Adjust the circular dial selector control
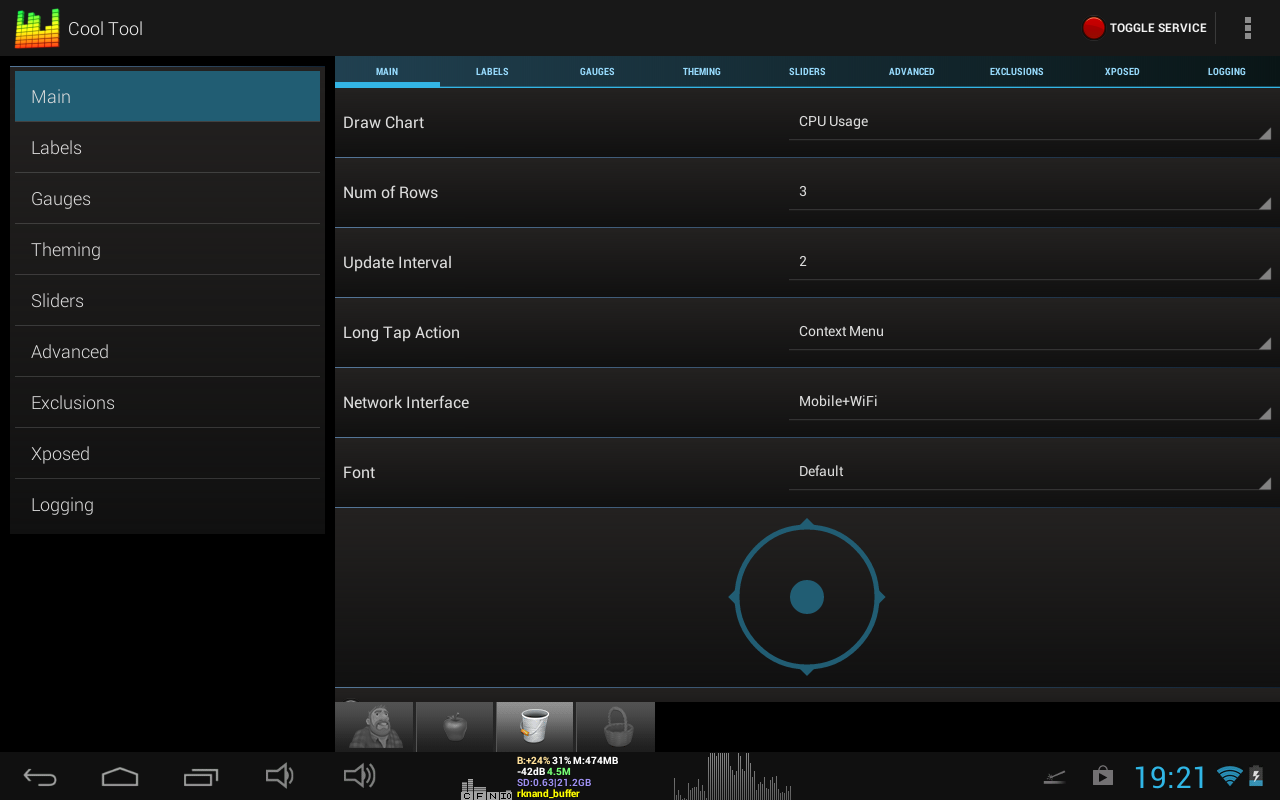 click(807, 596)
